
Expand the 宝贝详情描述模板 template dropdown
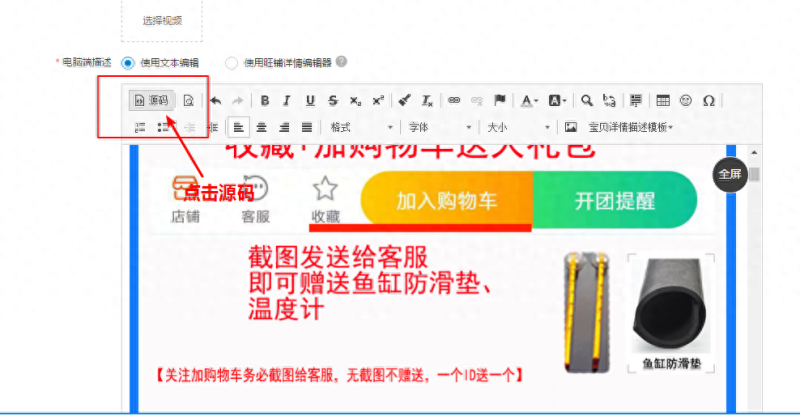point(631,128)
